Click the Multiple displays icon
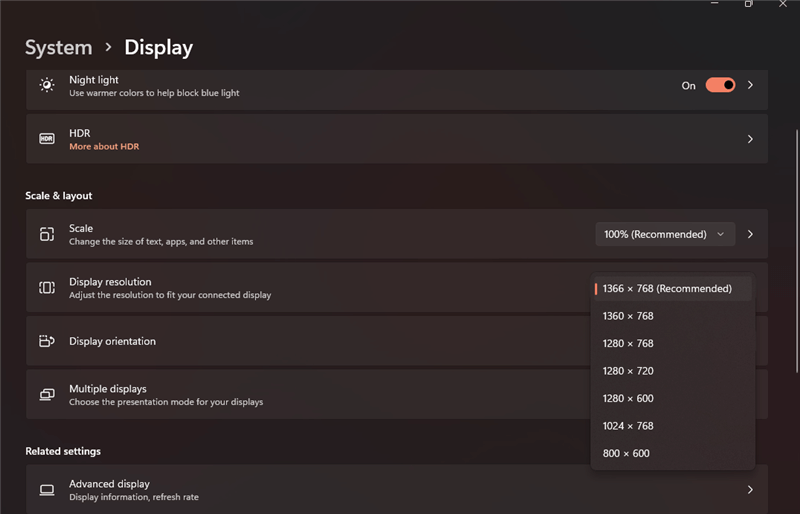Viewport: 800px width, 514px height. tap(47, 395)
